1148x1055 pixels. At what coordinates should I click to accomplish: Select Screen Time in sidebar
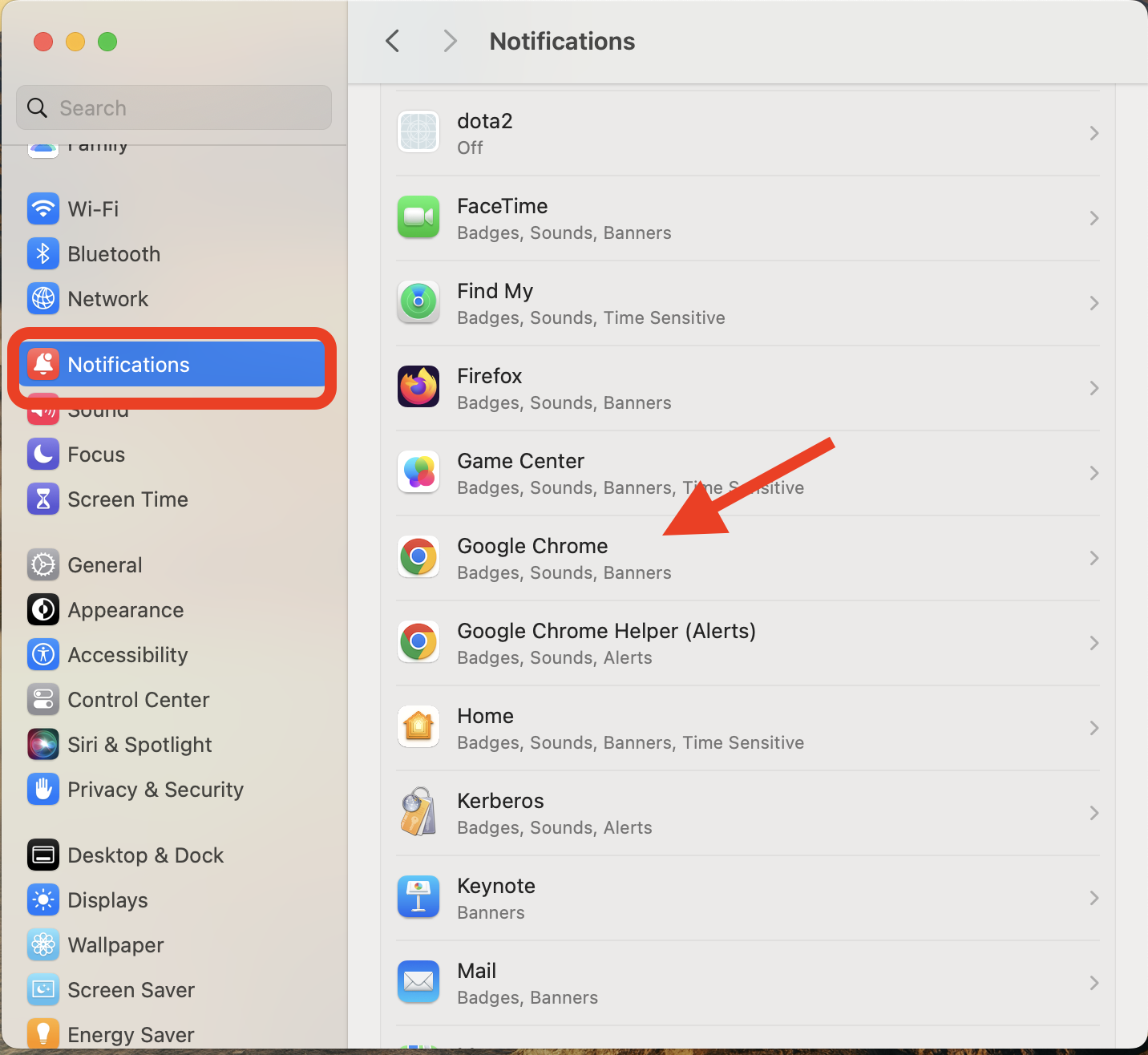pyautogui.click(x=173, y=499)
